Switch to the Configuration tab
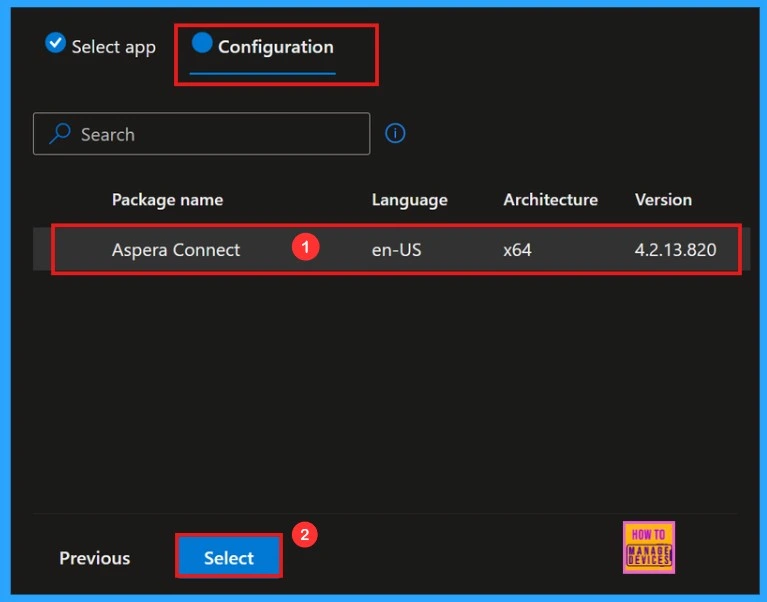The width and height of the screenshot is (767, 602). [x=263, y=47]
